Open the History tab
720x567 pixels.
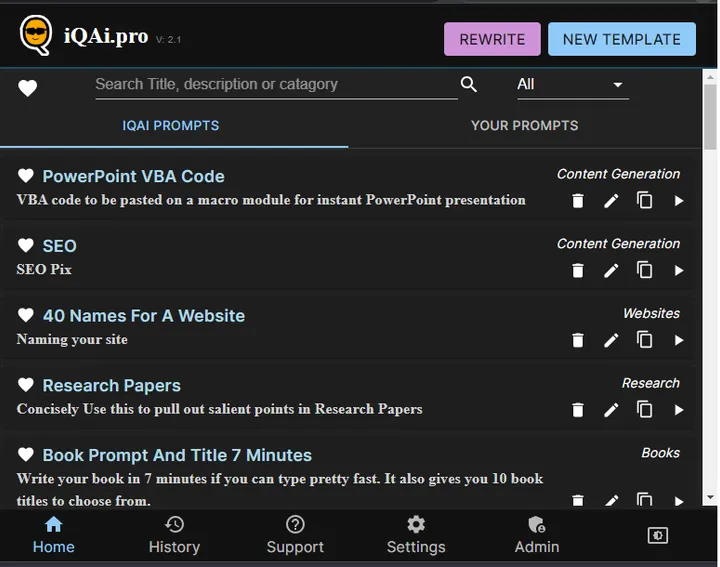pyautogui.click(x=174, y=535)
